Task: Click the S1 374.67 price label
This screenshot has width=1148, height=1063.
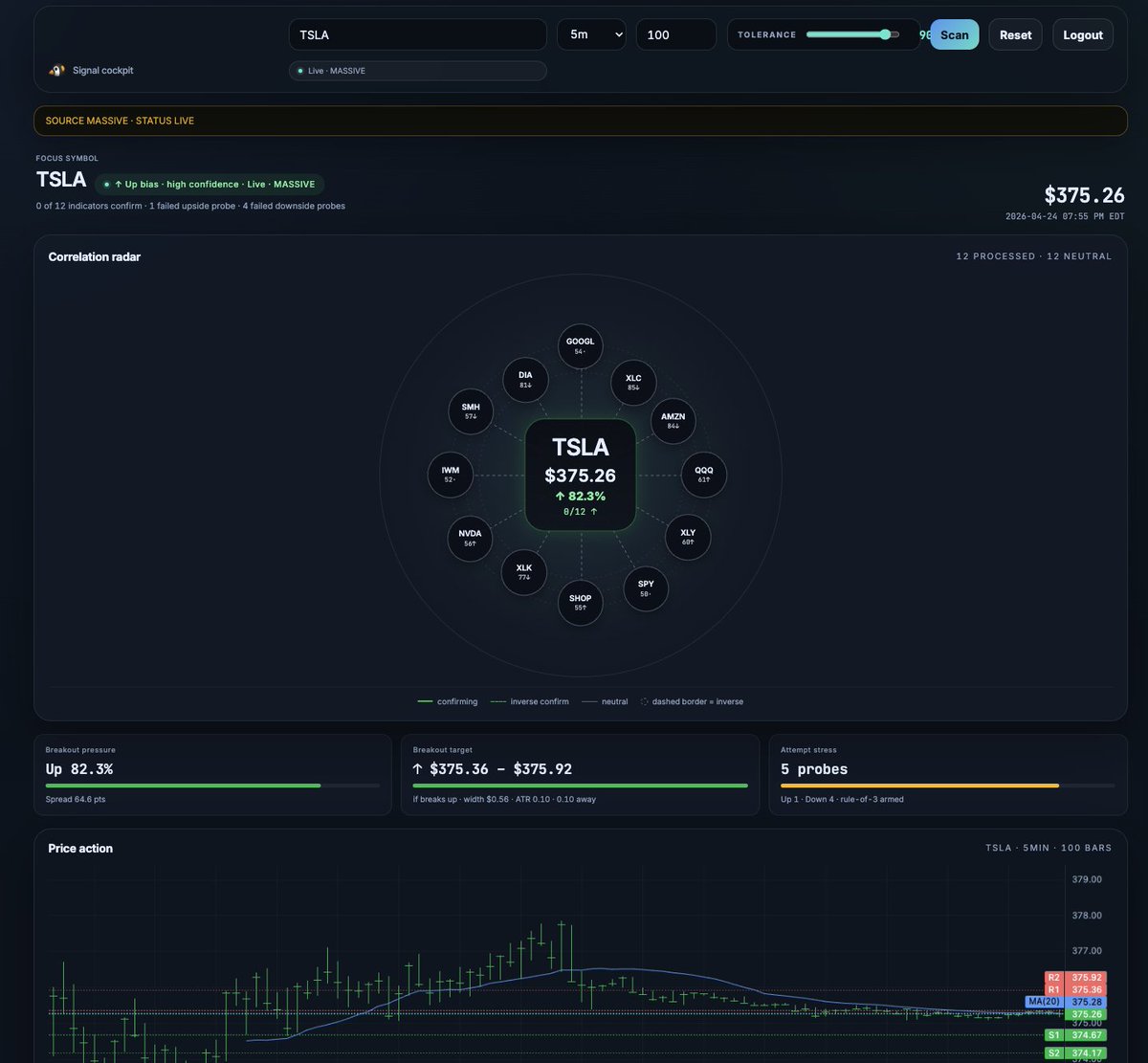Action: click(x=1074, y=1035)
